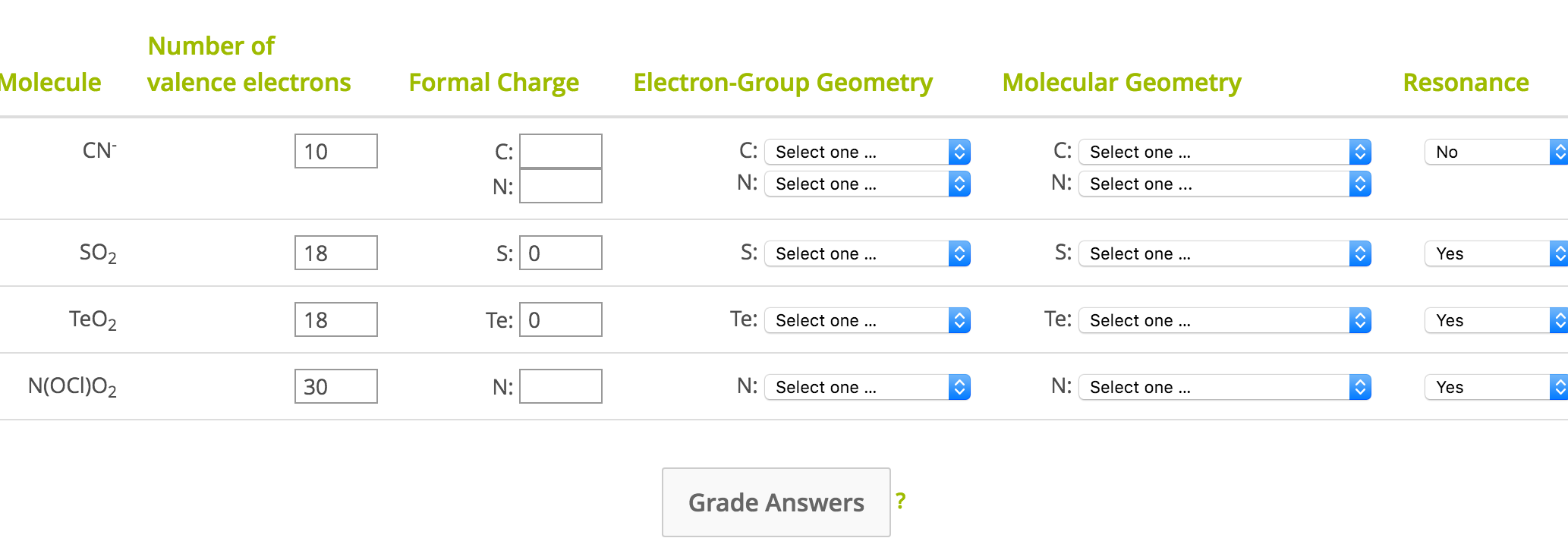The height and width of the screenshot is (560, 1568).
Task: Edit the TeO2 formal charge value of 0
Action: (560, 319)
